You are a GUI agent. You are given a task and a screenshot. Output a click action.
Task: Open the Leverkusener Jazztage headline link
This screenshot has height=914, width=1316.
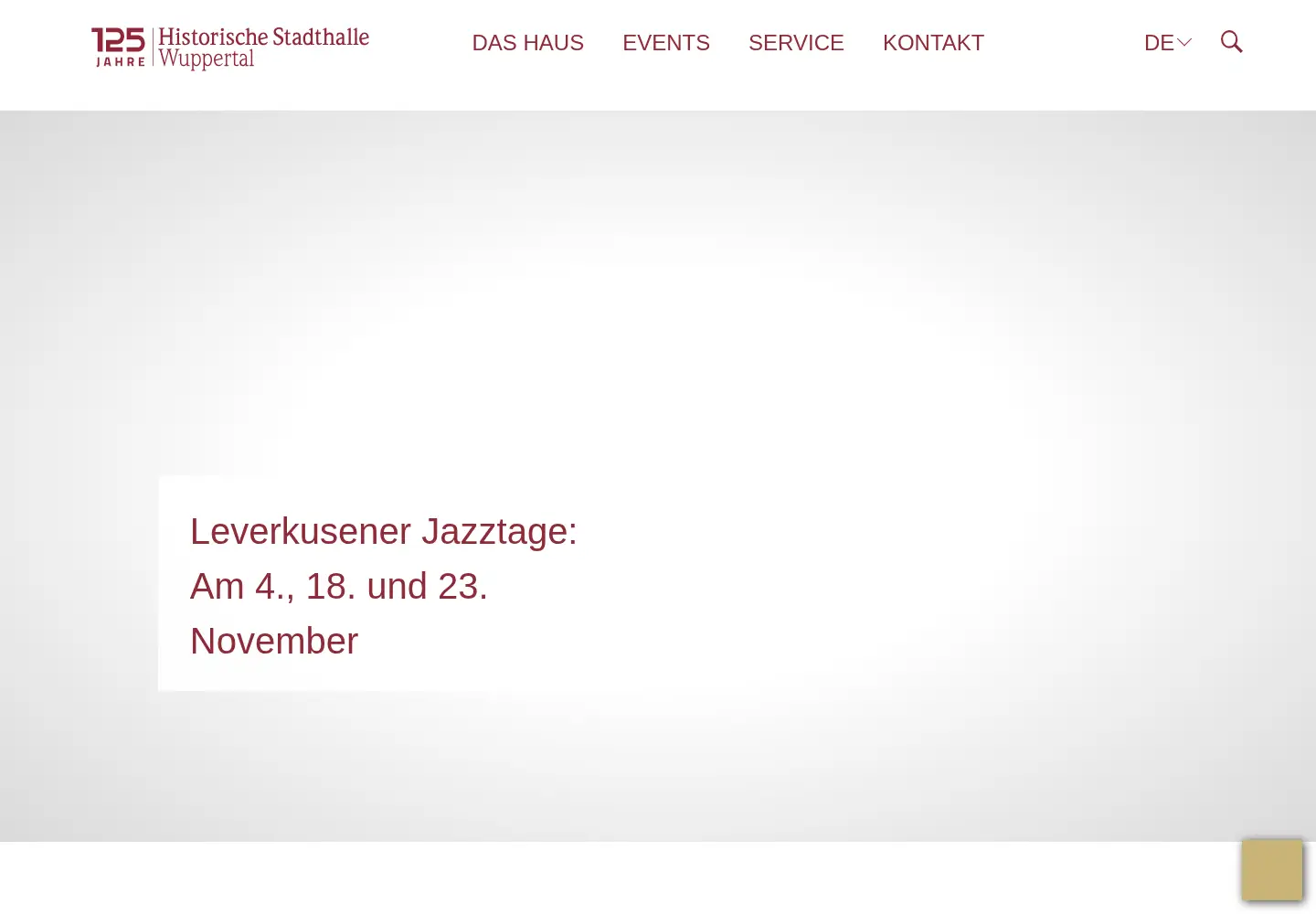384,586
